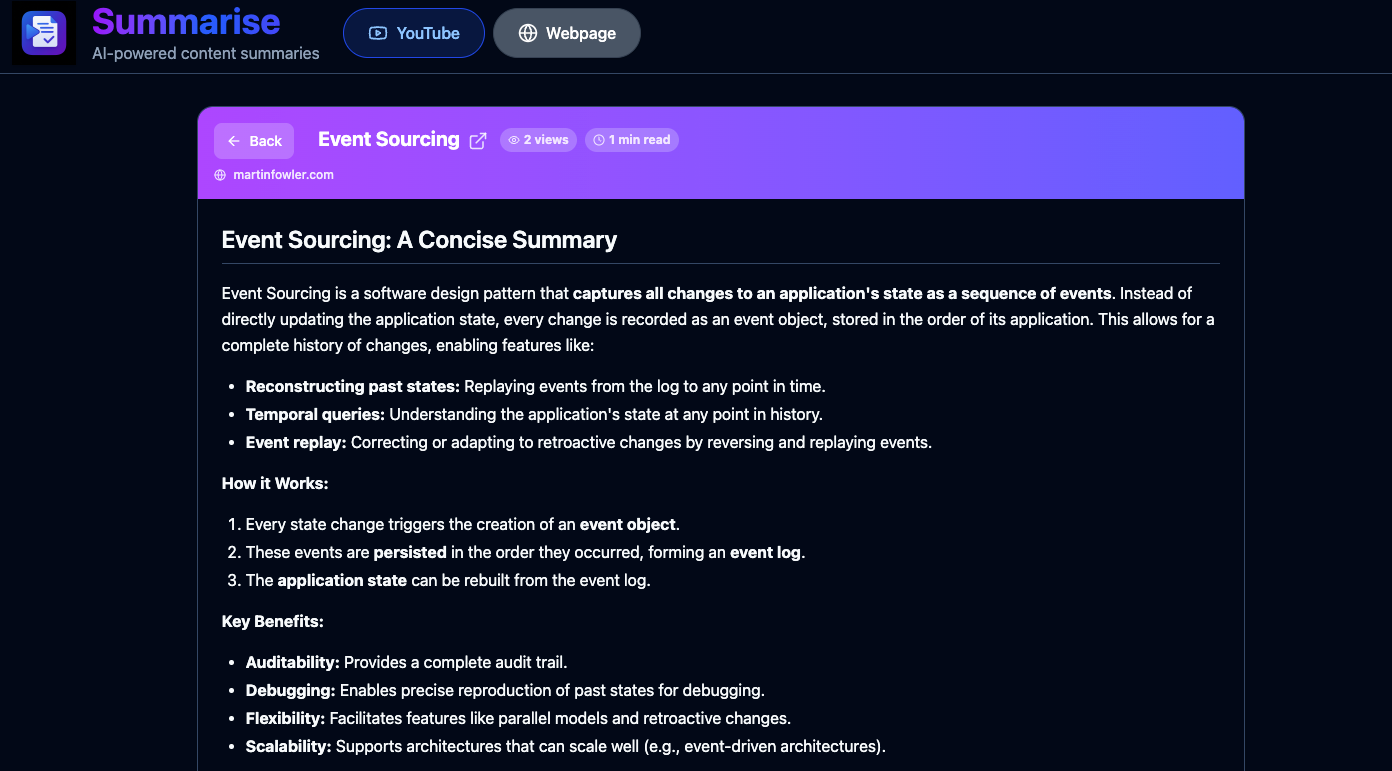The height and width of the screenshot is (771, 1392).
Task: Click the left arrow icon in Back
Action: (x=234, y=141)
